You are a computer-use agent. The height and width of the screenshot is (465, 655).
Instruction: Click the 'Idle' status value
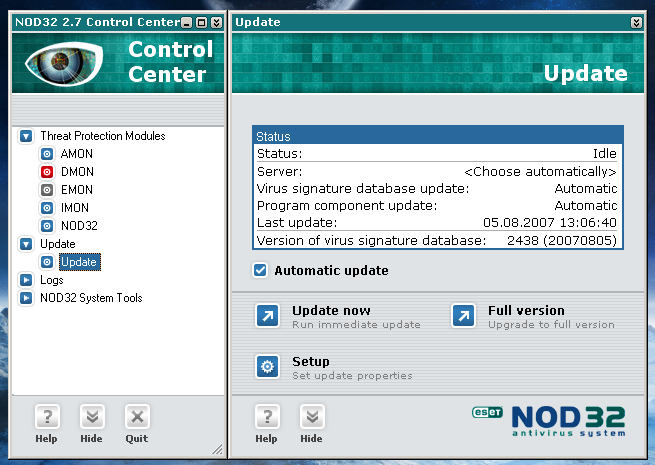604,154
